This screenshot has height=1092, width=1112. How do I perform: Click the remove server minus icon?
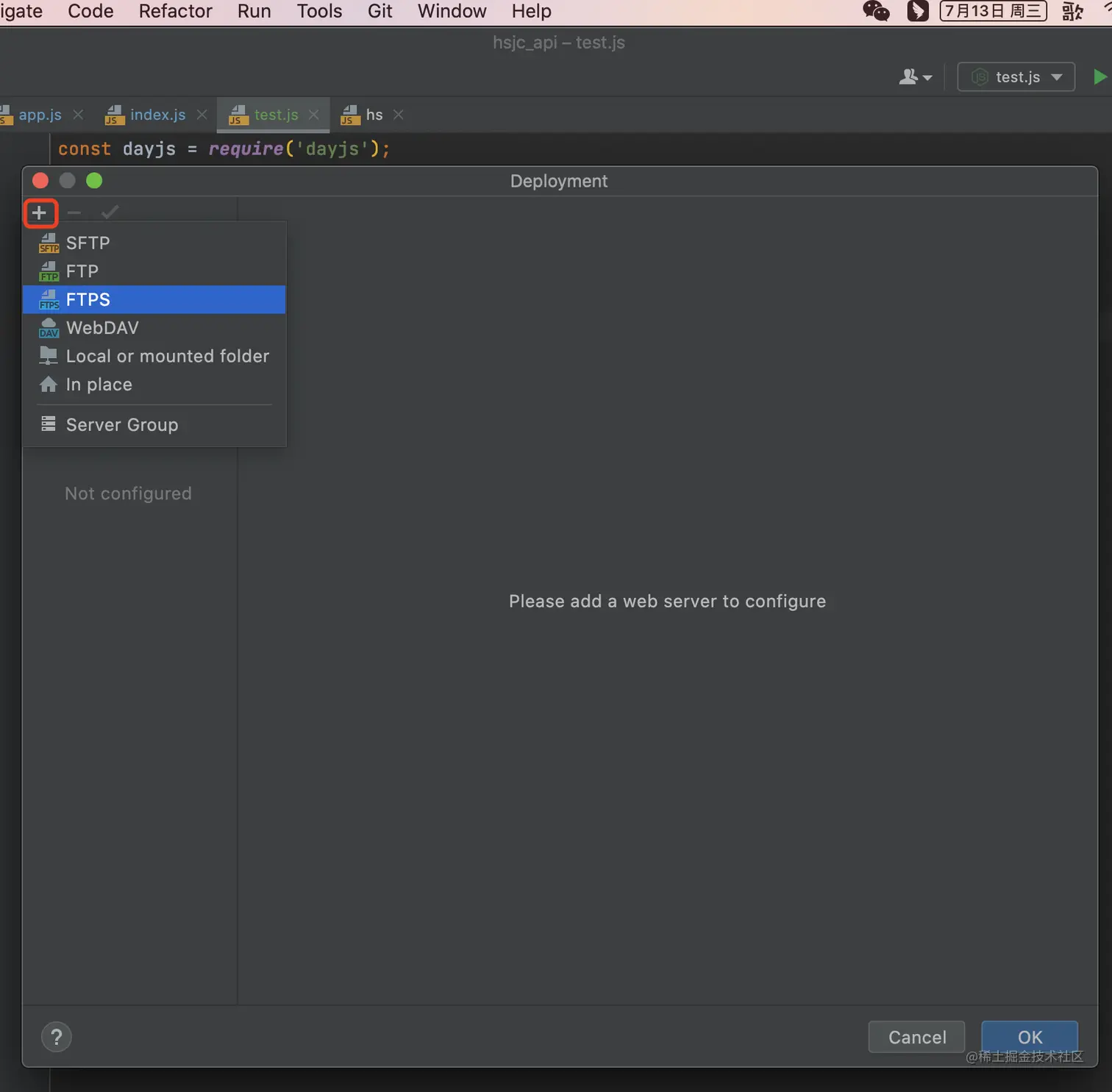click(74, 213)
